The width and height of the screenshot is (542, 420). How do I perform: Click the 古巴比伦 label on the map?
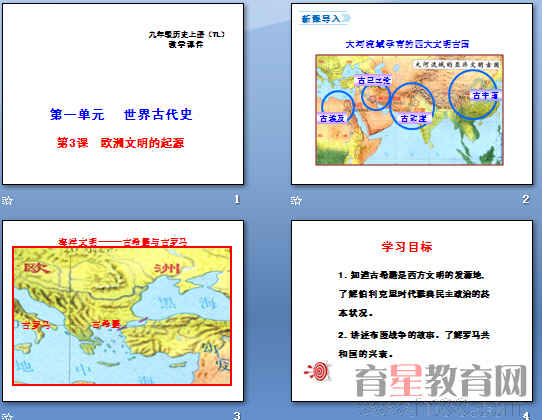tap(374, 80)
